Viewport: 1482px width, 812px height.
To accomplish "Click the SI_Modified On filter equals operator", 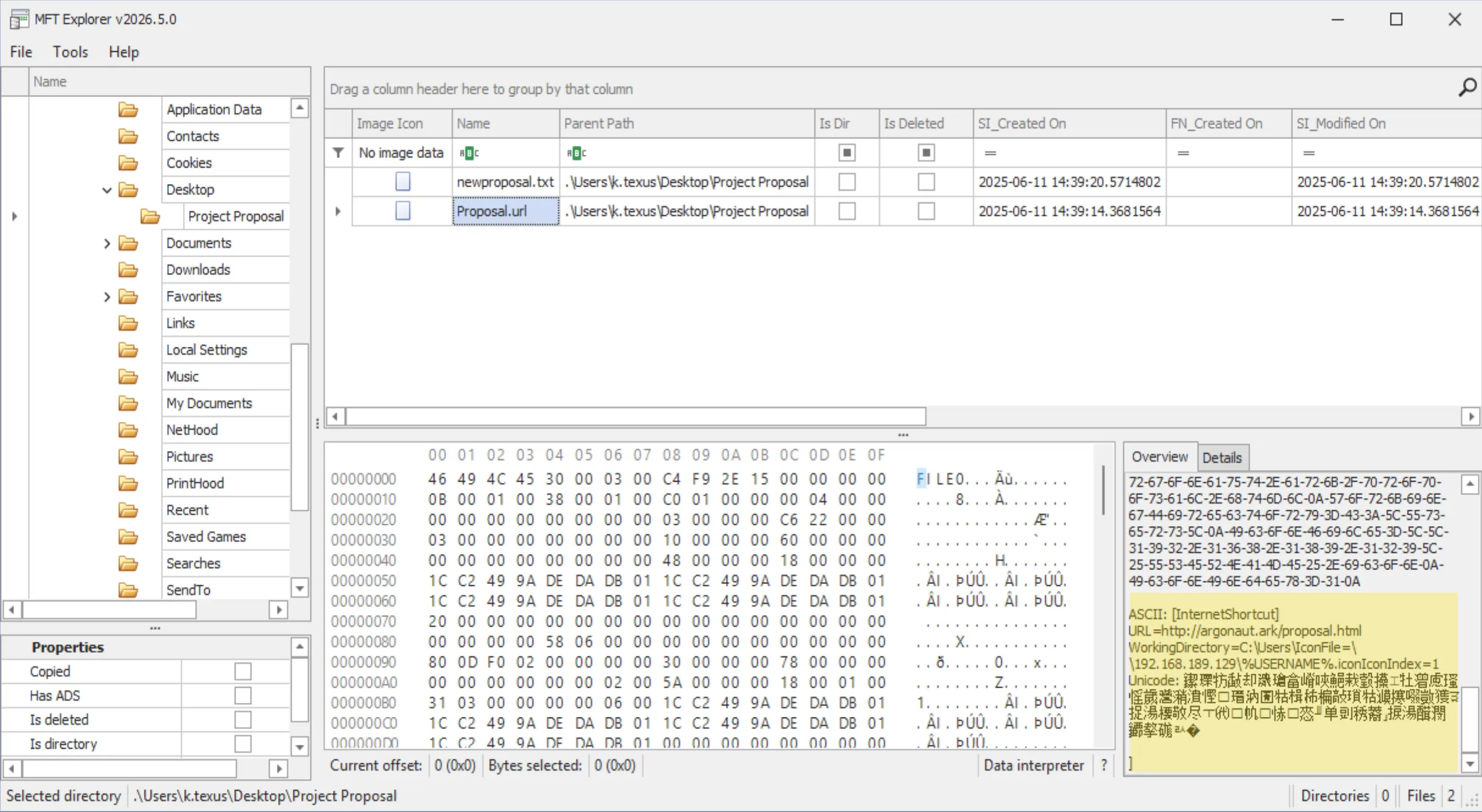I will click(1309, 153).
